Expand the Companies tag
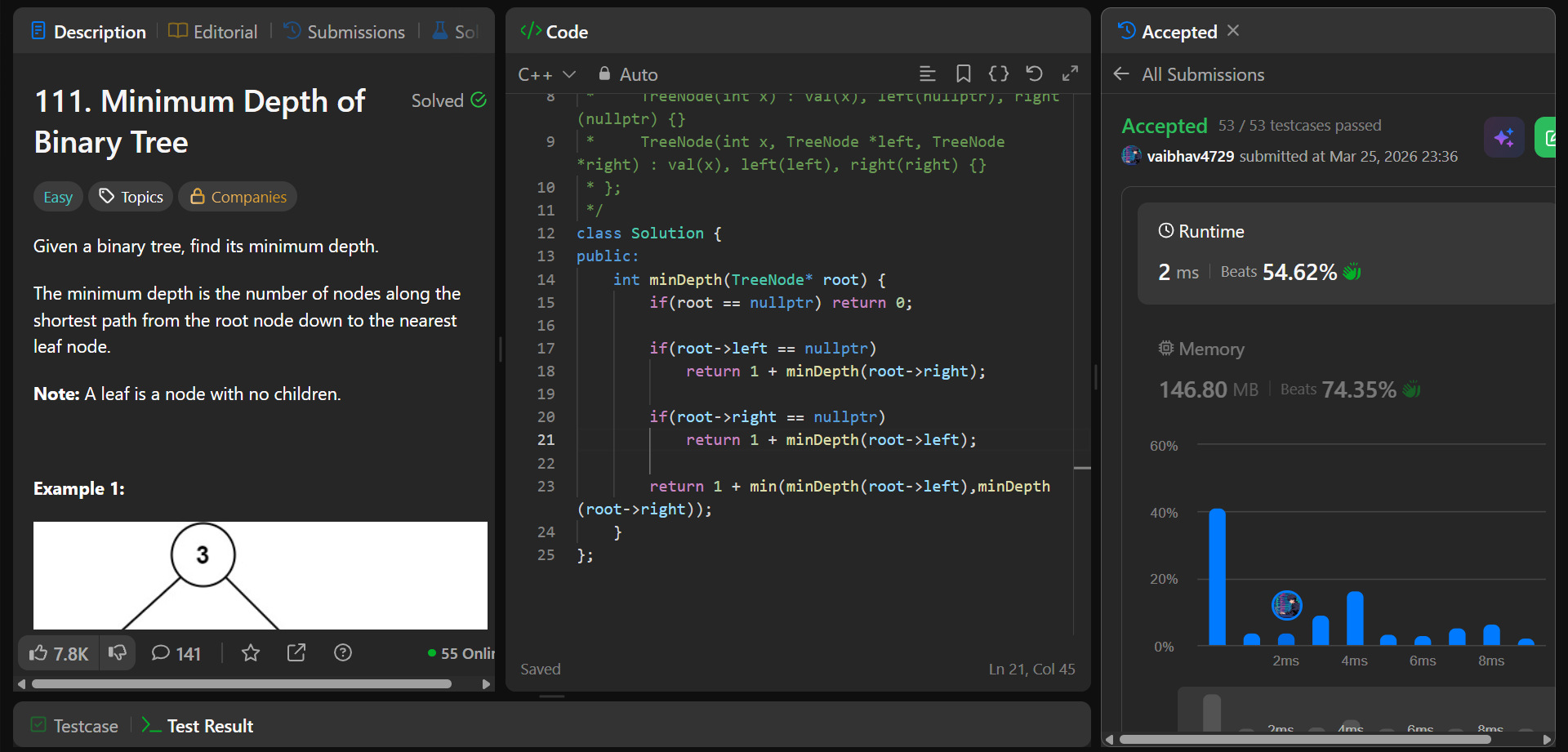1568x752 pixels. [x=238, y=197]
